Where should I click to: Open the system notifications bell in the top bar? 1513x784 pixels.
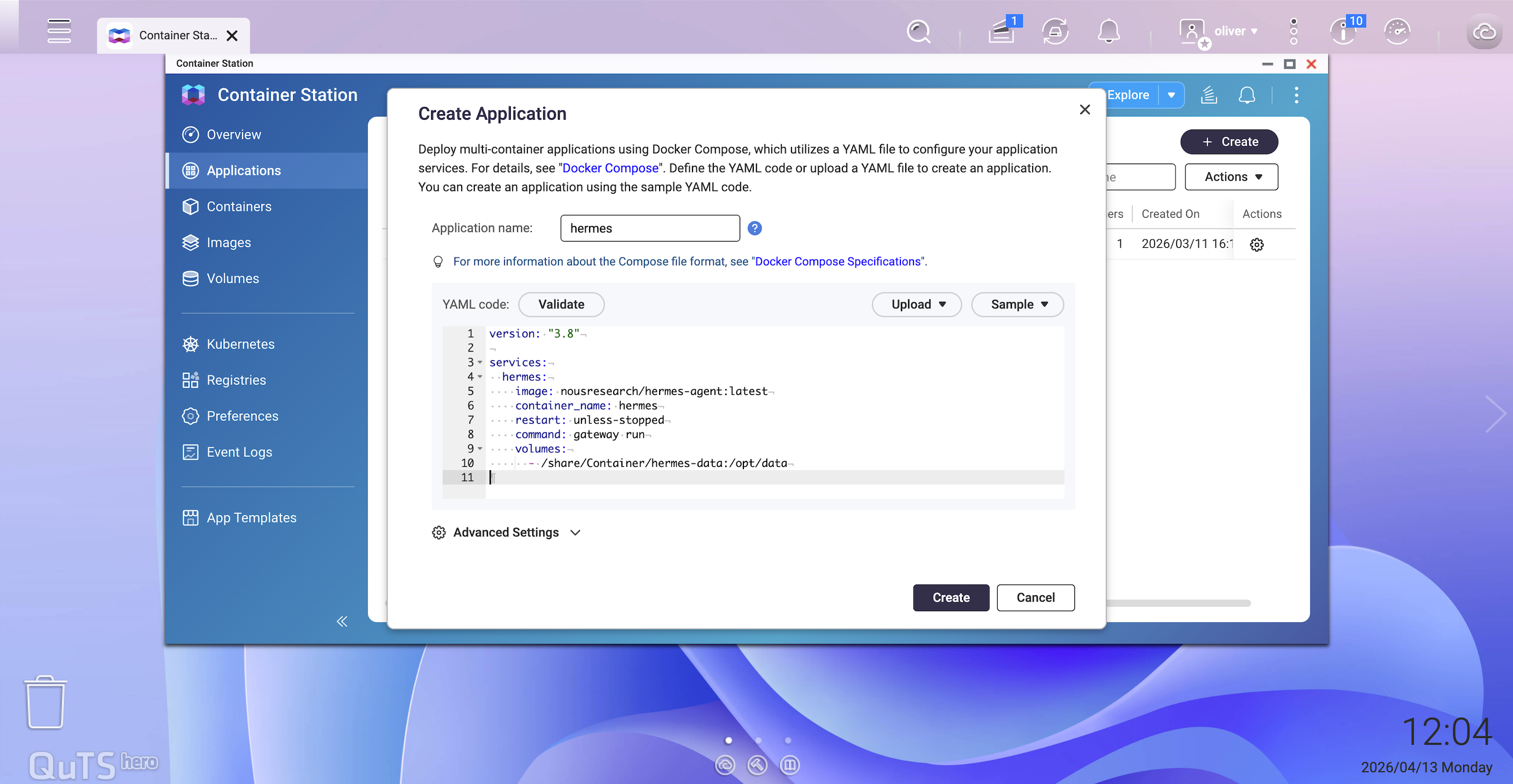pyautogui.click(x=1108, y=31)
